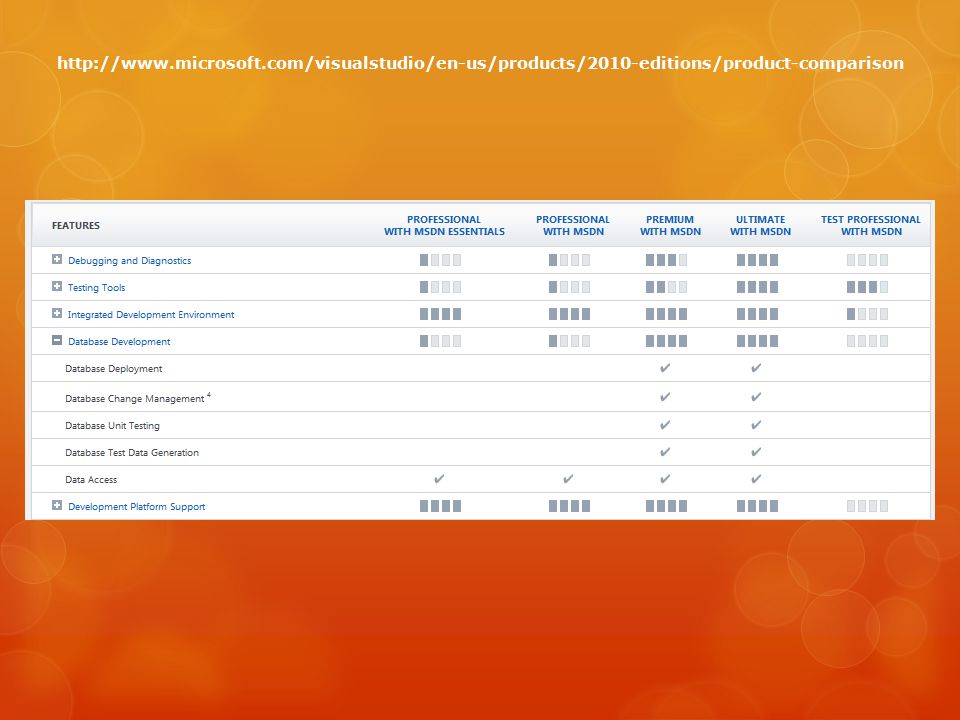Click Database Development bars under Premium
Viewport: 960px width, 720px height.
pos(666,341)
